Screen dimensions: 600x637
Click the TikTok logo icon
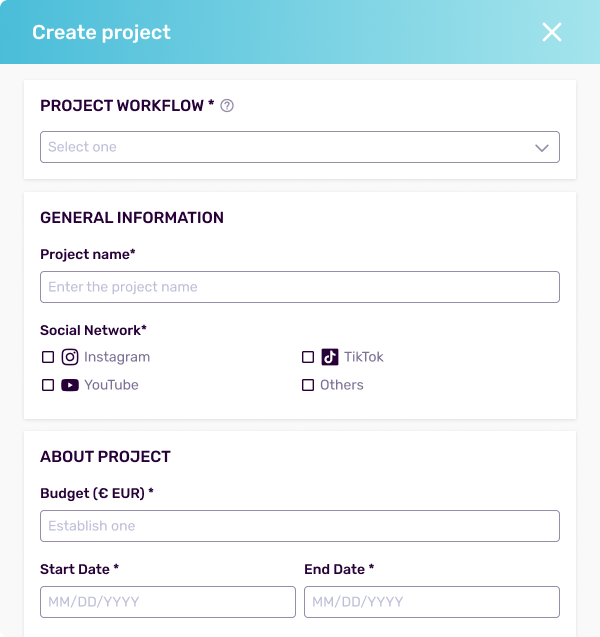tap(329, 357)
